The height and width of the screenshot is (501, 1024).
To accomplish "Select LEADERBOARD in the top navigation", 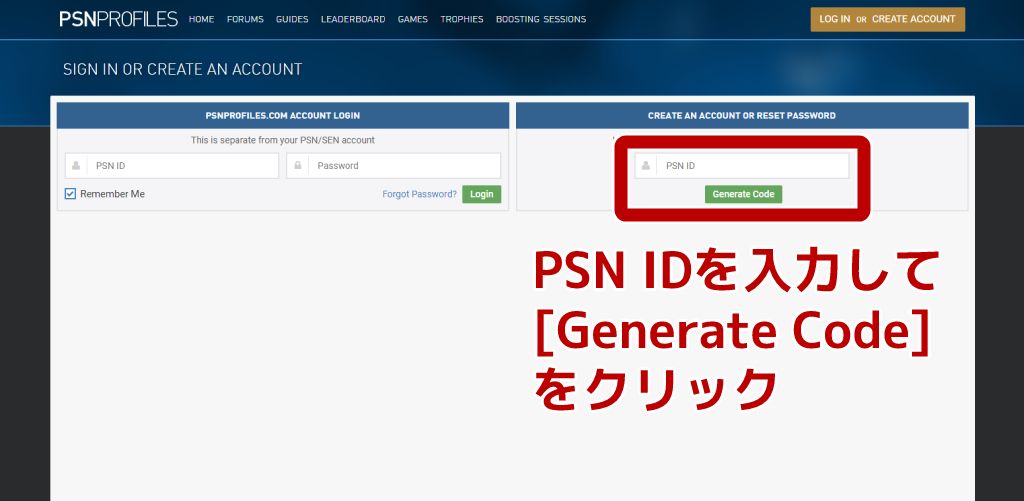I will pyautogui.click(x=353, y=20).
